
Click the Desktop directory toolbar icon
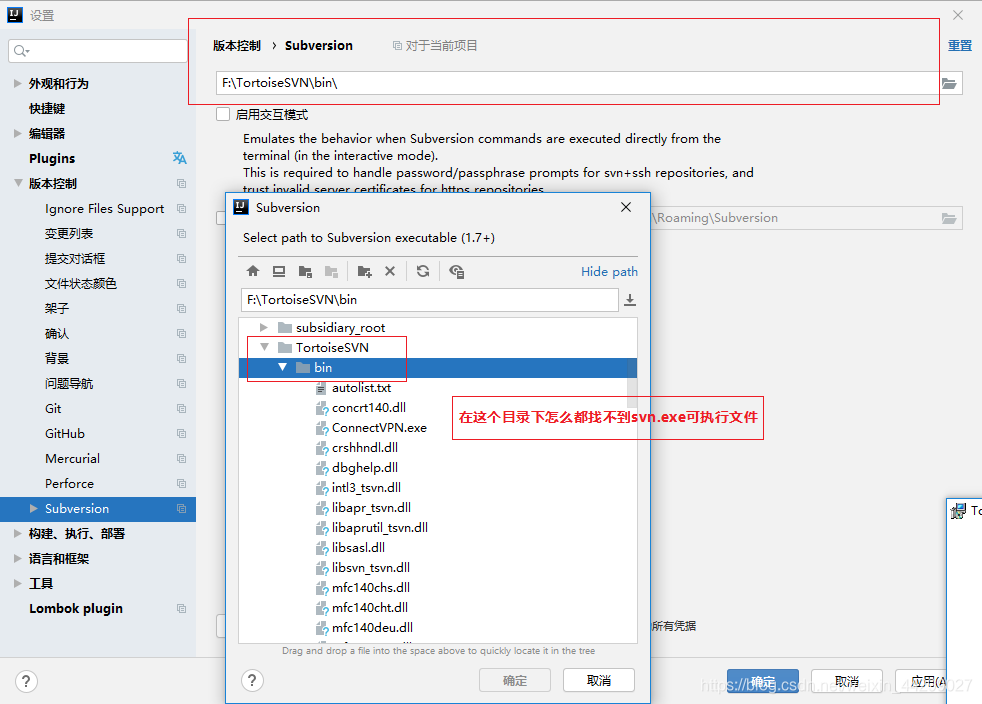279,271
